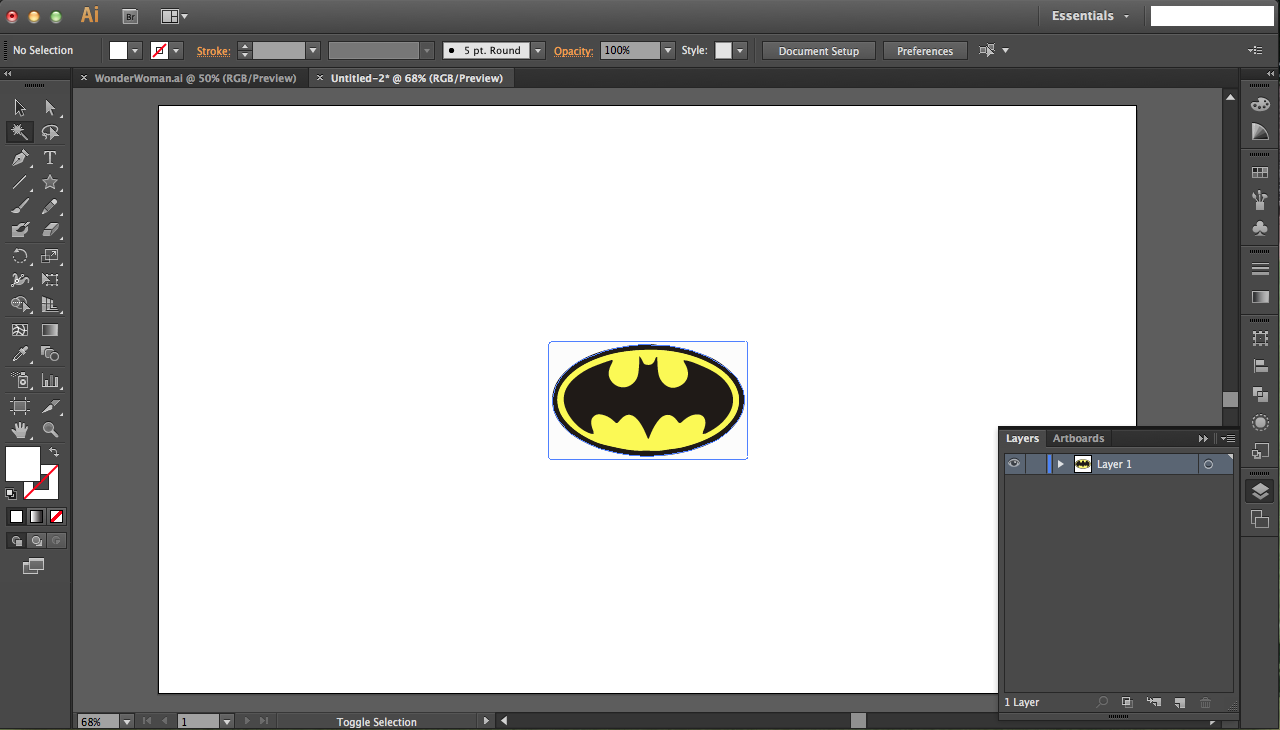Open the Stroke panel icon

1260,269
